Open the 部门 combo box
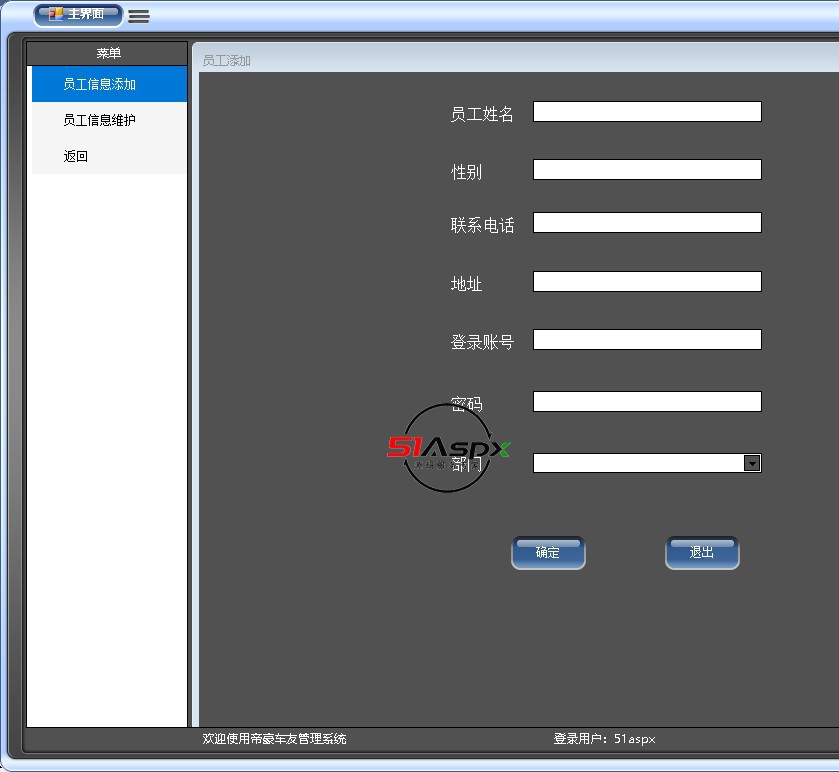The image size is (839, 772). (x=647, y=463)
